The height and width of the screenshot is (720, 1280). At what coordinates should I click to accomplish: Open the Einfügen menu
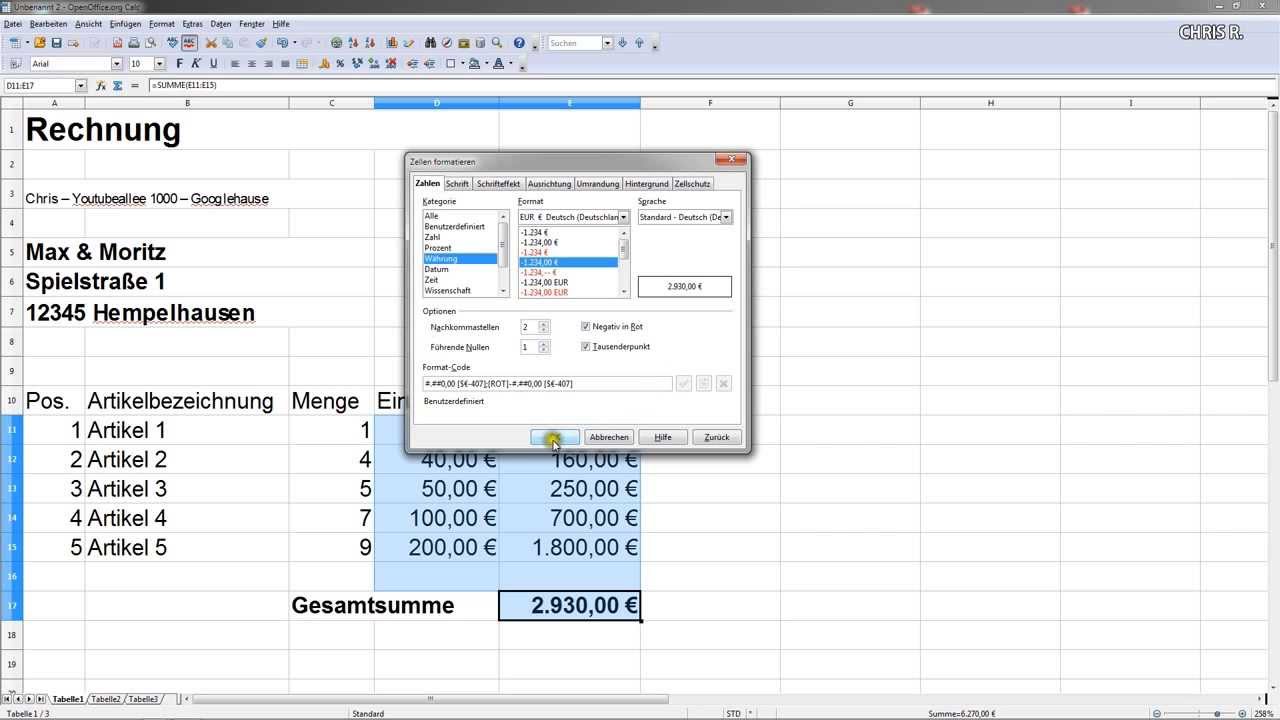pyautogui.click(x=125, y=24)
